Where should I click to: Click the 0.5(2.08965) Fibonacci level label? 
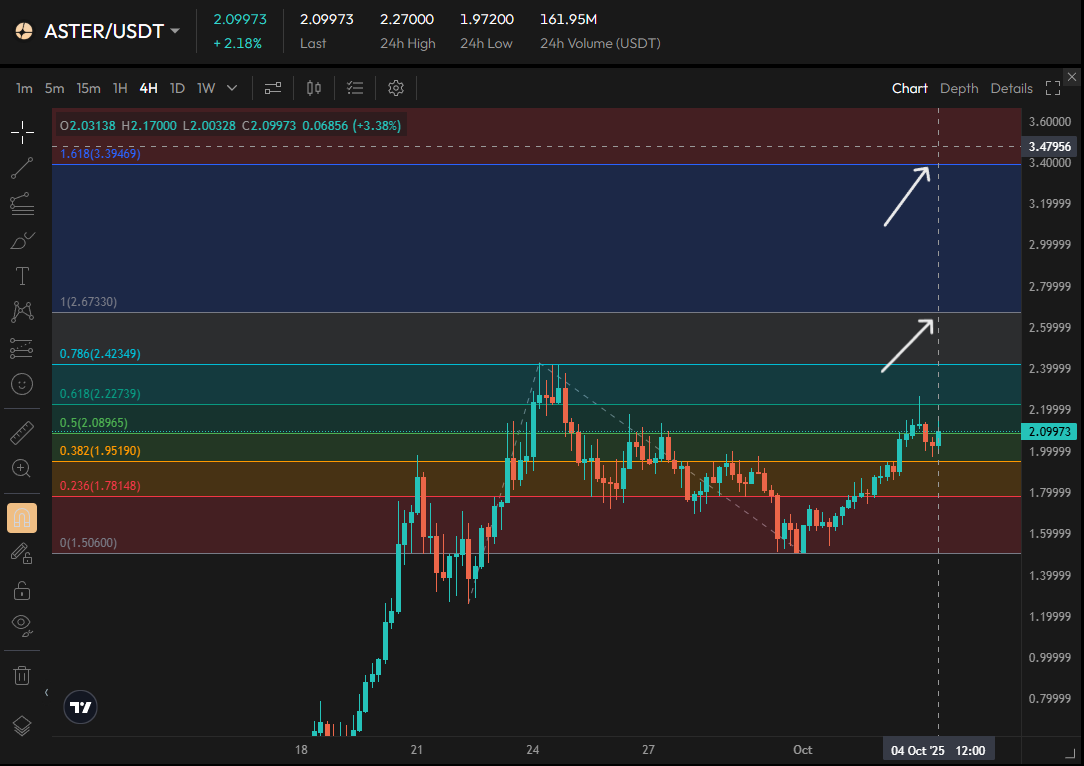(94, 422)
